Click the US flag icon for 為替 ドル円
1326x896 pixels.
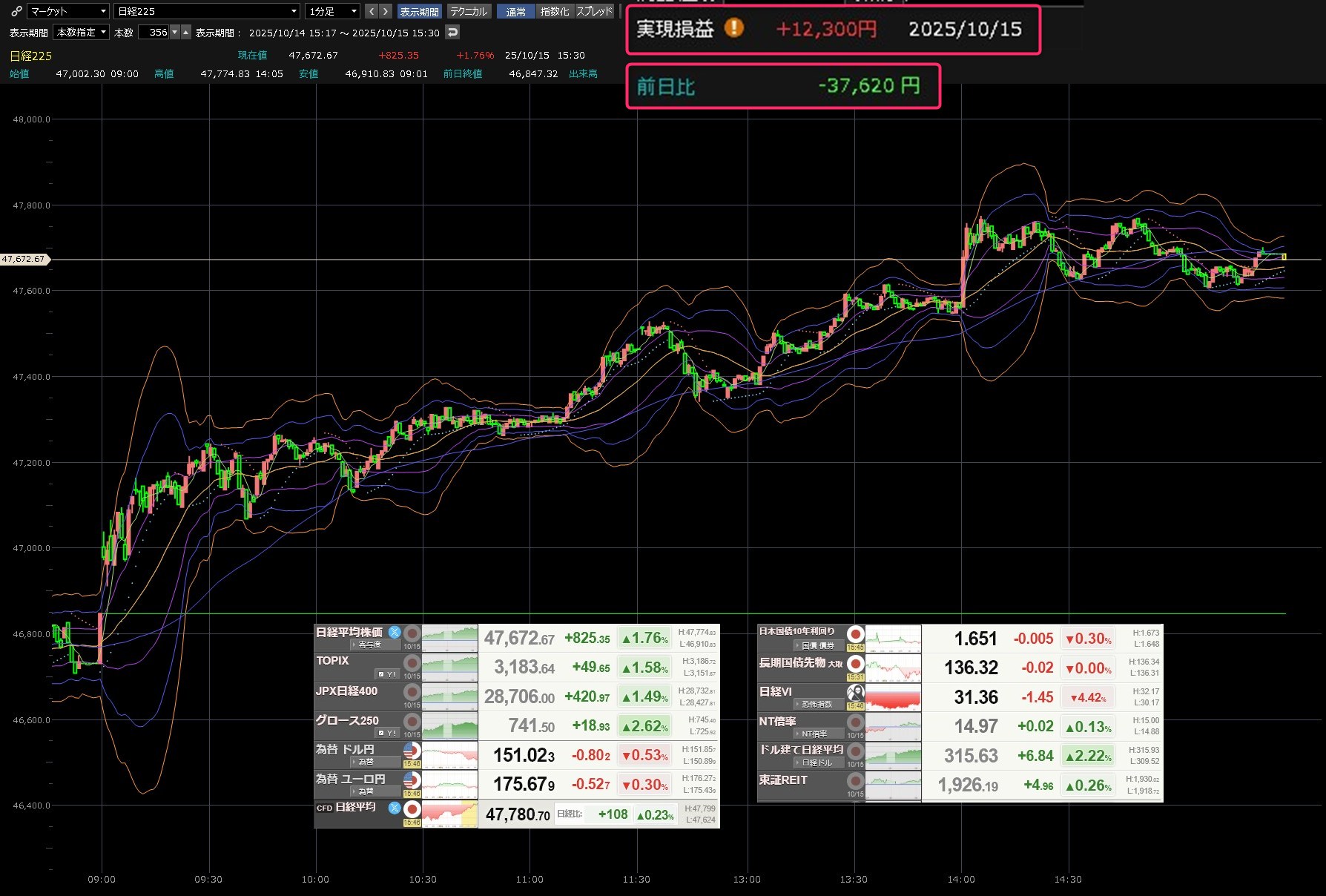[412, 751]
